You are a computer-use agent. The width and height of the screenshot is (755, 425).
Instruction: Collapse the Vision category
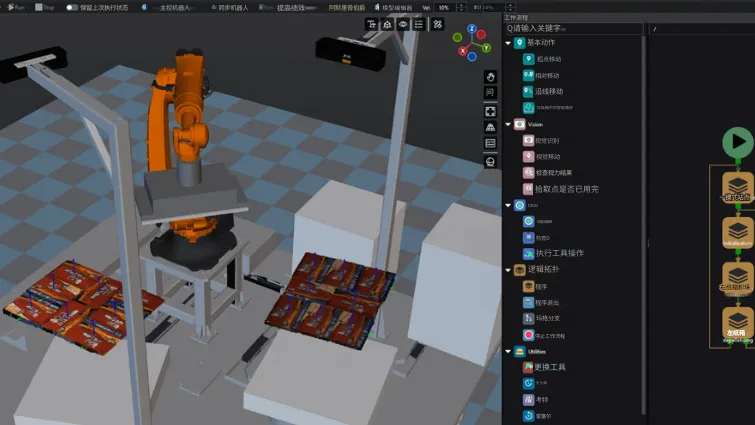tap(508, 124)
